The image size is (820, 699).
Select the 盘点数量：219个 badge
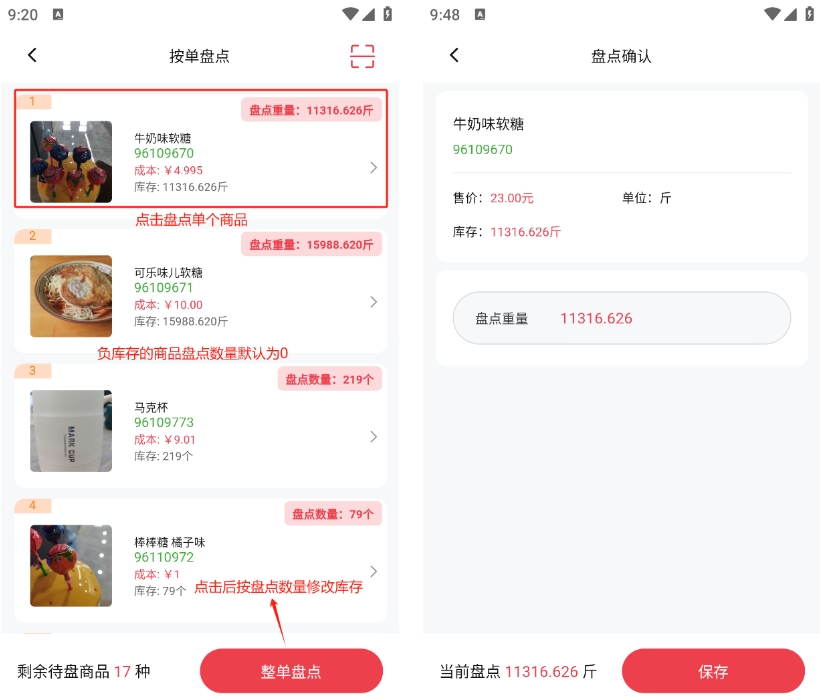click(x=329, y=379)
